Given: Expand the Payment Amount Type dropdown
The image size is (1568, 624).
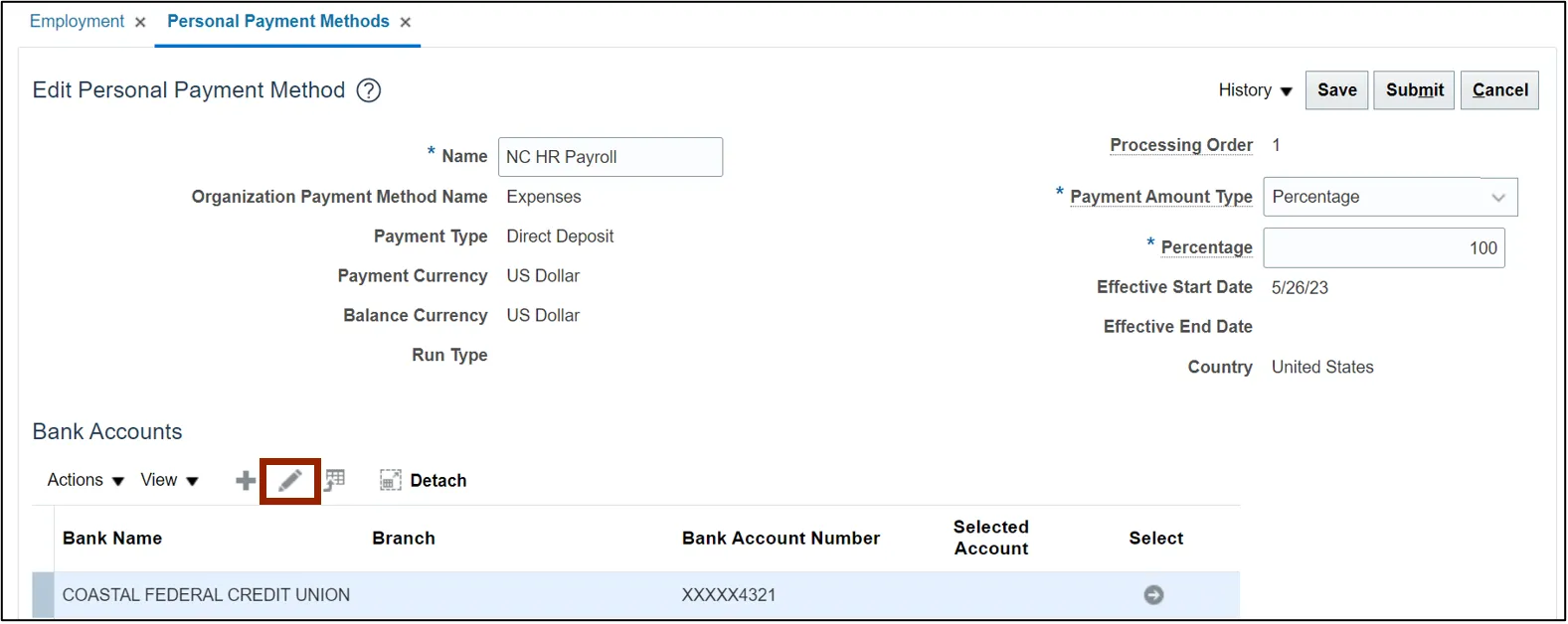Looking at the screenshot, I should coord(1497,198).
